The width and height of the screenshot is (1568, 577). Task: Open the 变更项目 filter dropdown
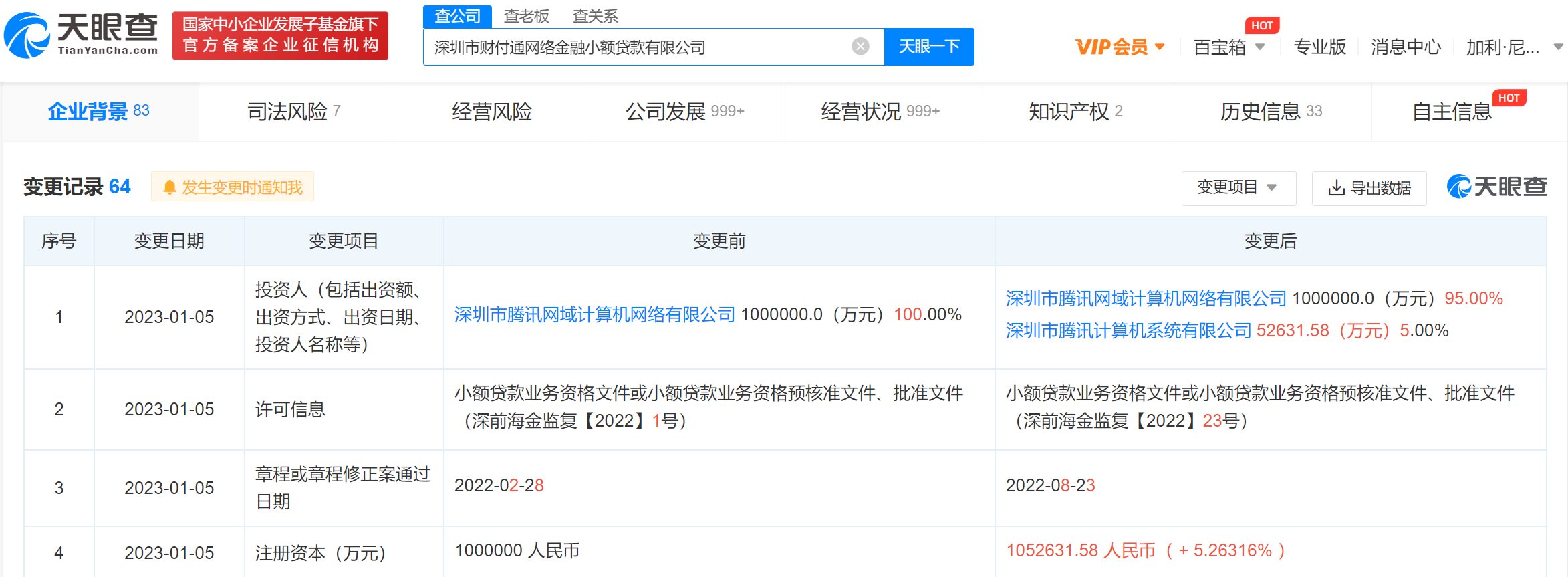click(1238, 188)
